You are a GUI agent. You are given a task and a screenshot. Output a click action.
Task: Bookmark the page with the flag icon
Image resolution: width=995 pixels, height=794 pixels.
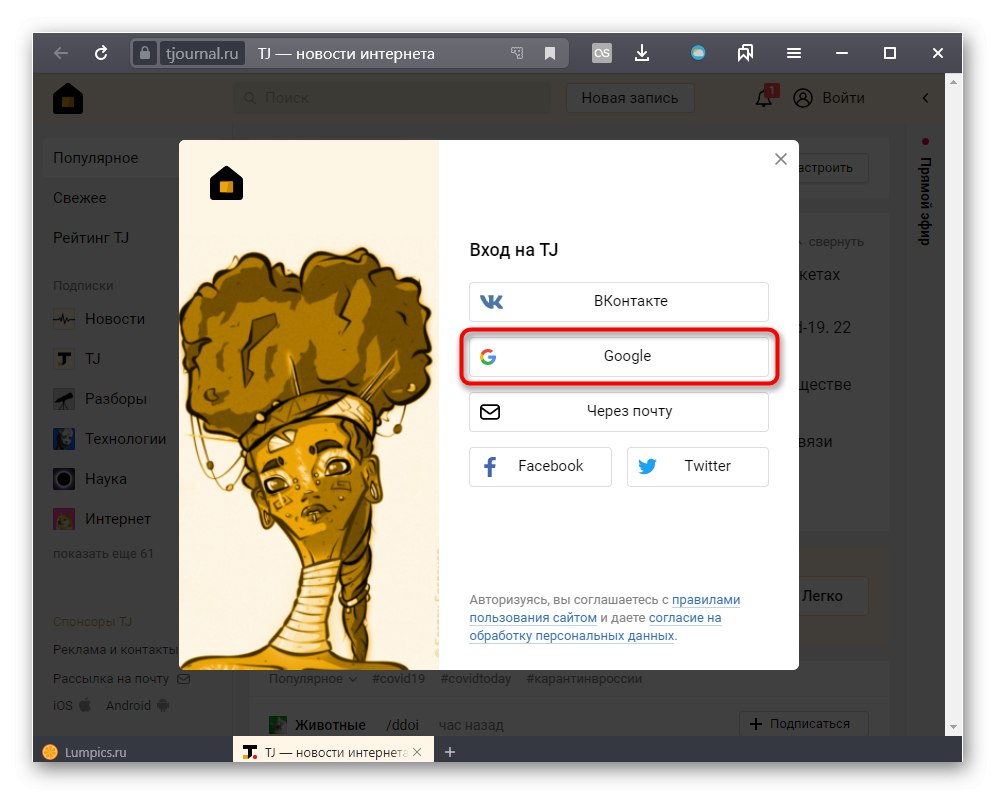pos(550,53)
